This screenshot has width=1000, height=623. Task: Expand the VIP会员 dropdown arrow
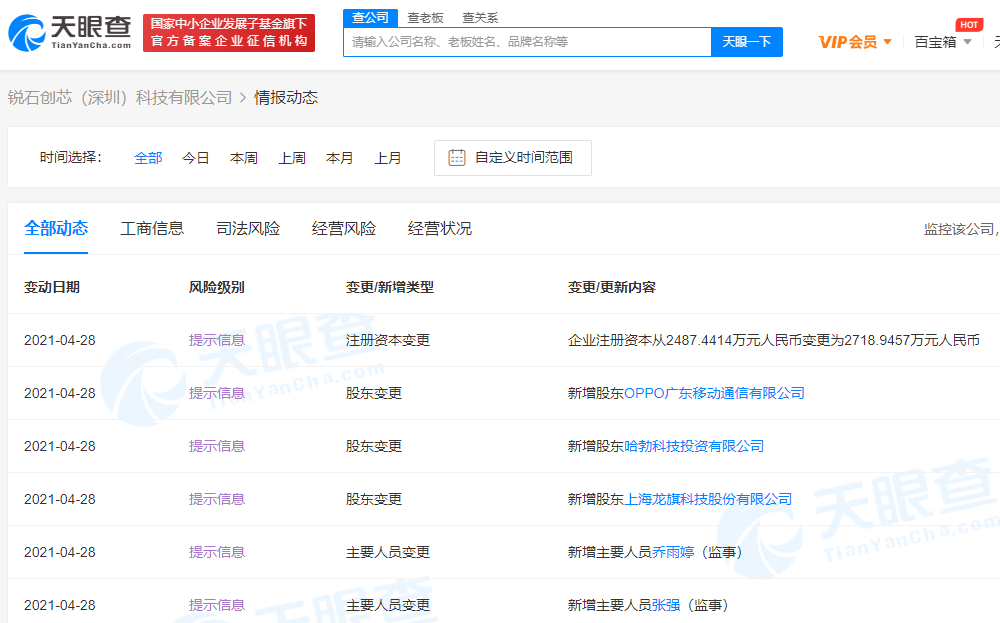tap(887, 42)
